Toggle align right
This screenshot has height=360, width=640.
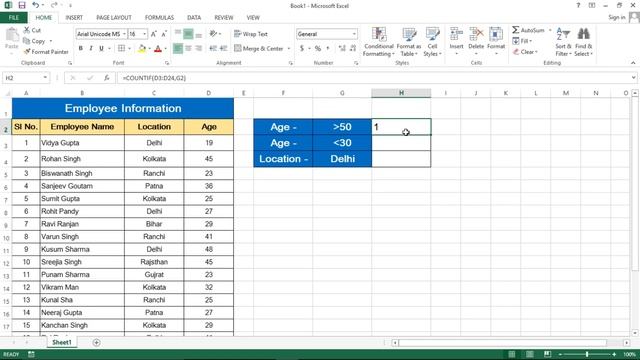tap(198, 48)
